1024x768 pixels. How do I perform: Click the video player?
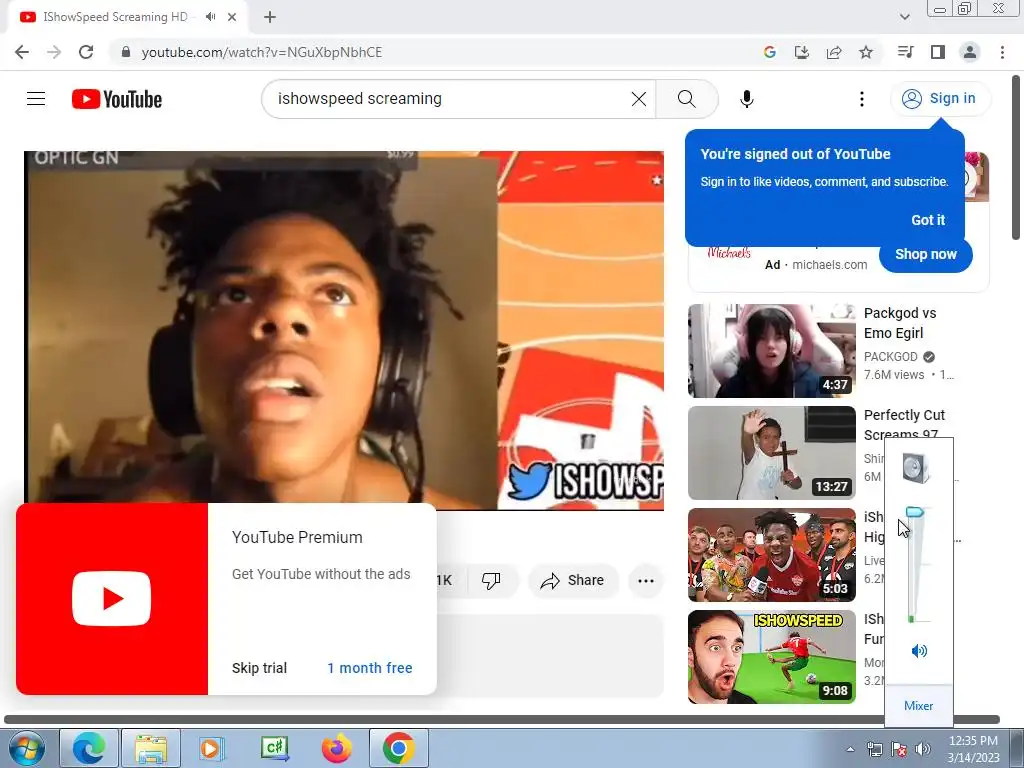344,330
